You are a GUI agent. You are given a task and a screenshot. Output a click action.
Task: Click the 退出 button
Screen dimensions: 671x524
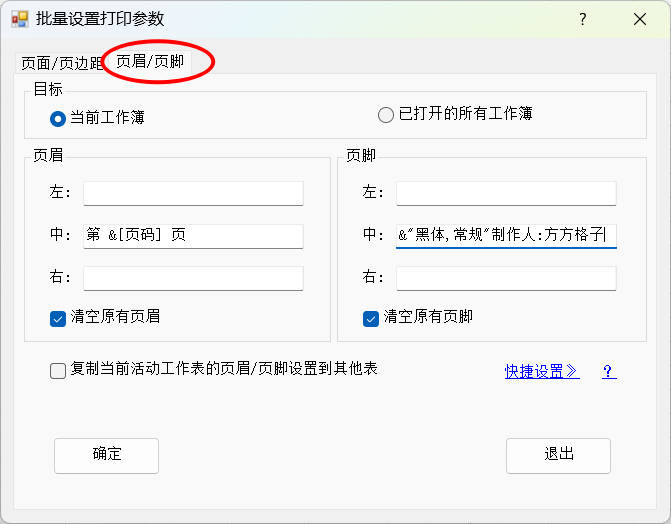pos(558,455)
